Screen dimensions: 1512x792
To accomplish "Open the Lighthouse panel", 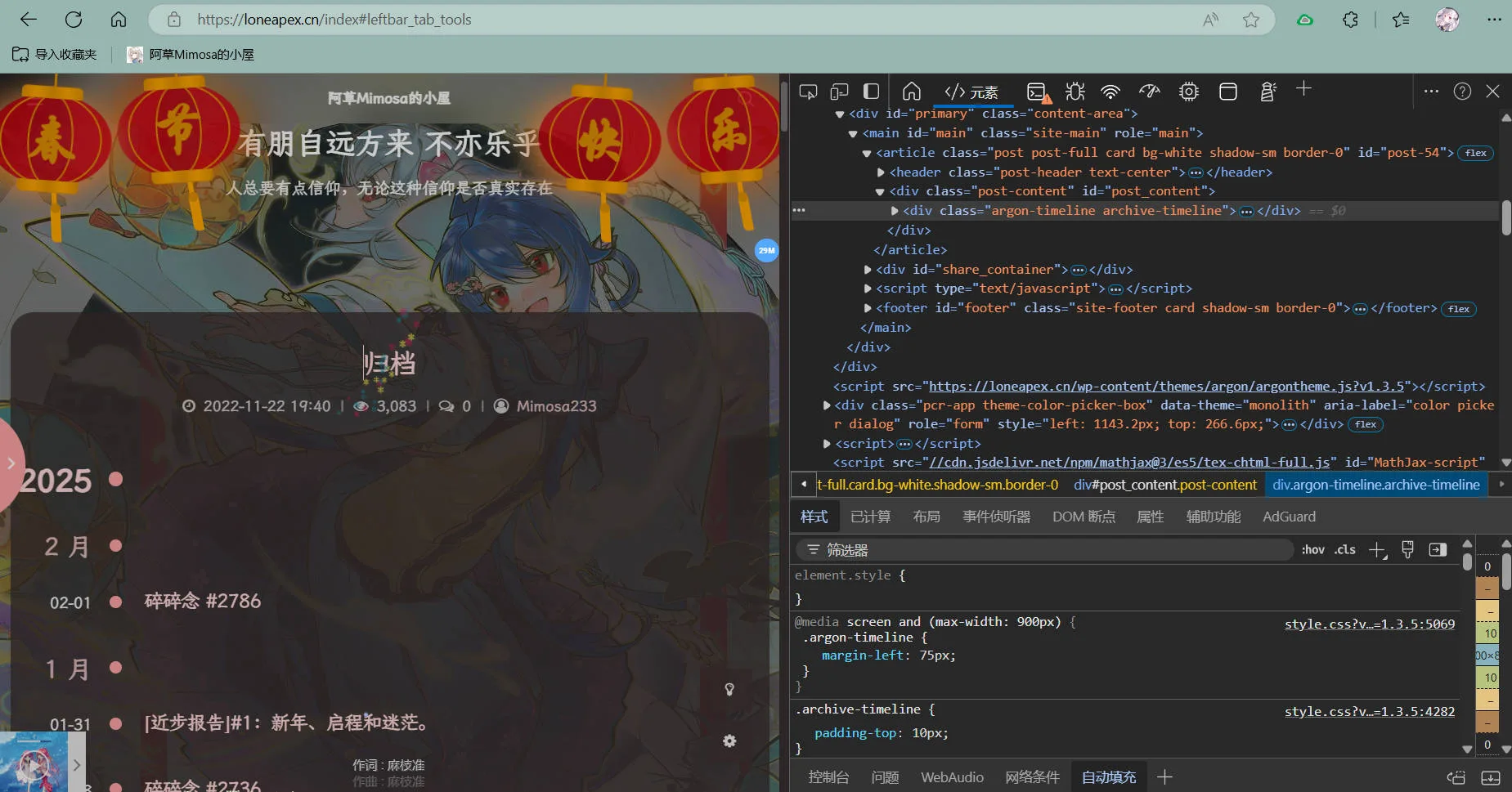I will pyautogui.click(x=1267, y=92).
